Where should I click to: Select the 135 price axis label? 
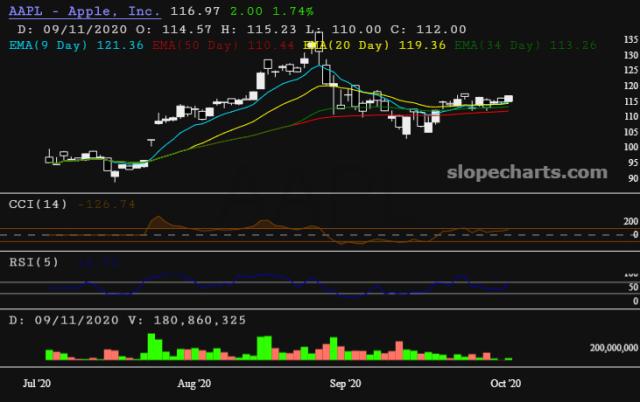coord(631,40)
